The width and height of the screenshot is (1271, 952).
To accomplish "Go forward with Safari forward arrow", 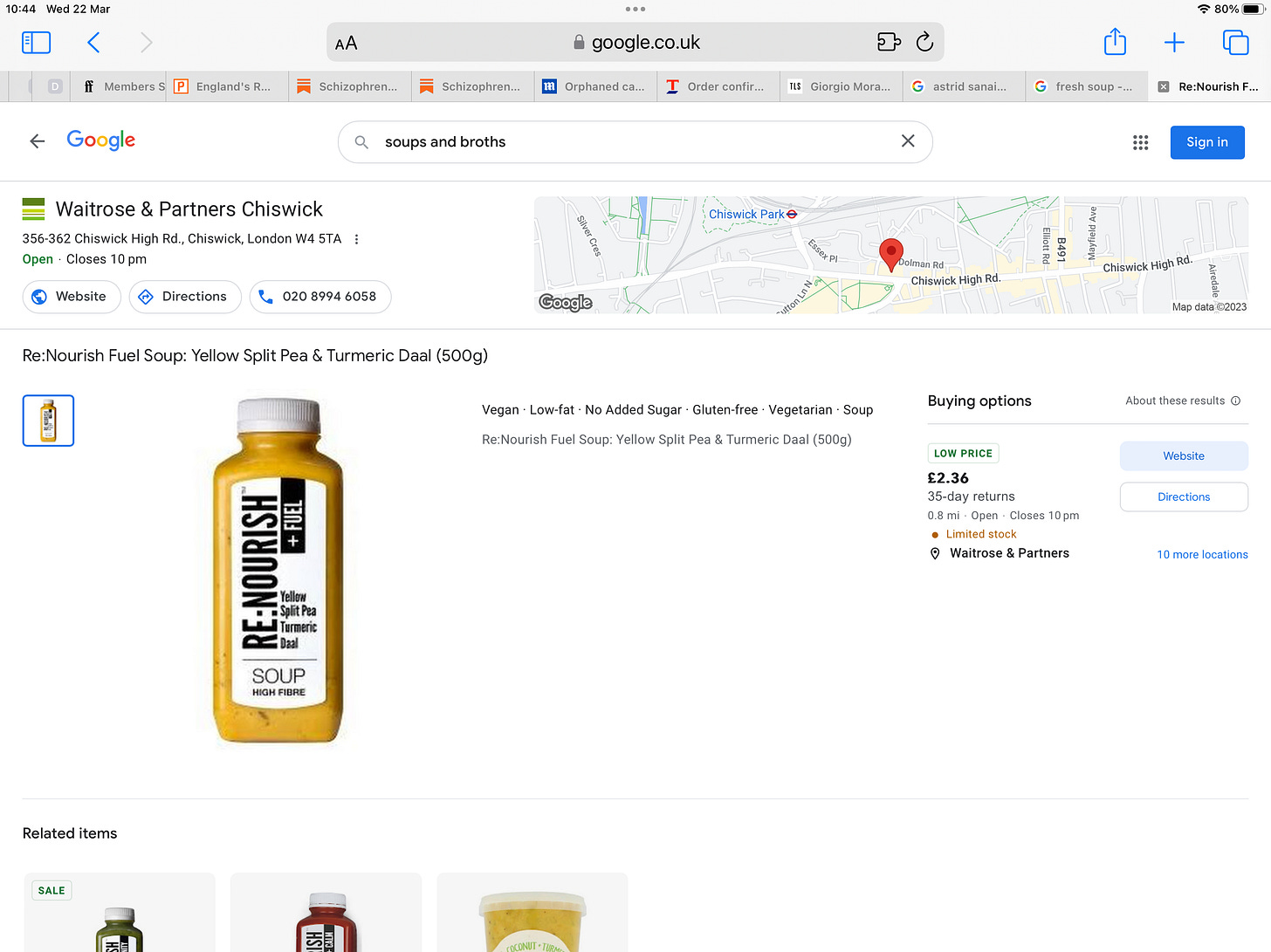I will coord(146,42).
